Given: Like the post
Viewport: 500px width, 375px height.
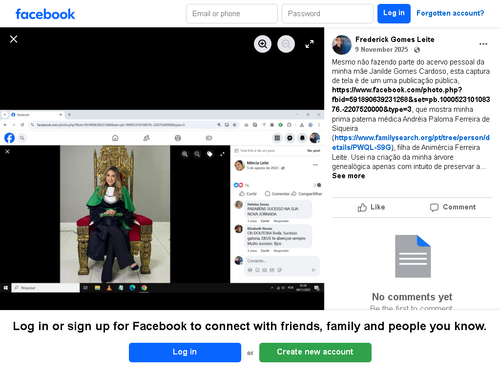Looking at the screenshot, I should click(371, 207).
